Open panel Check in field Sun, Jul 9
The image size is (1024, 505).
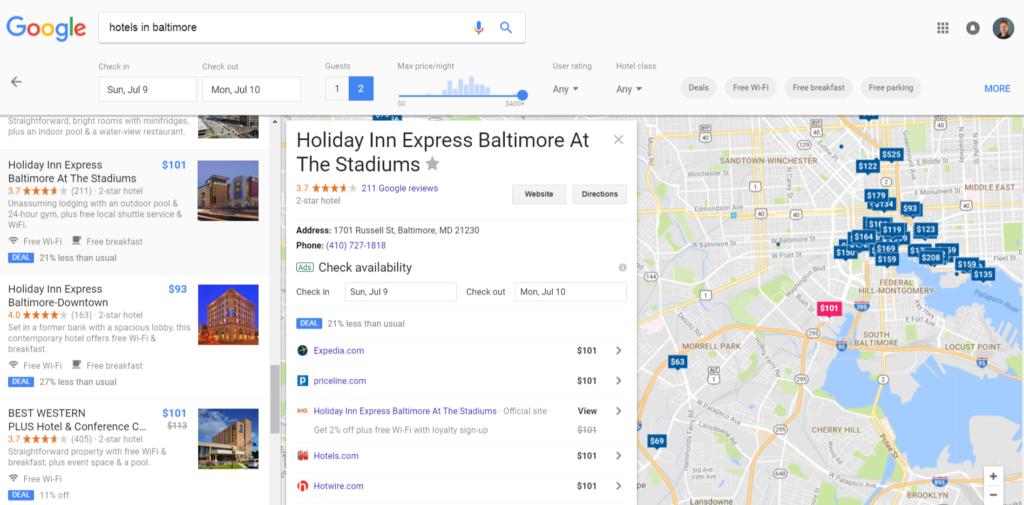tap(400, 292)
